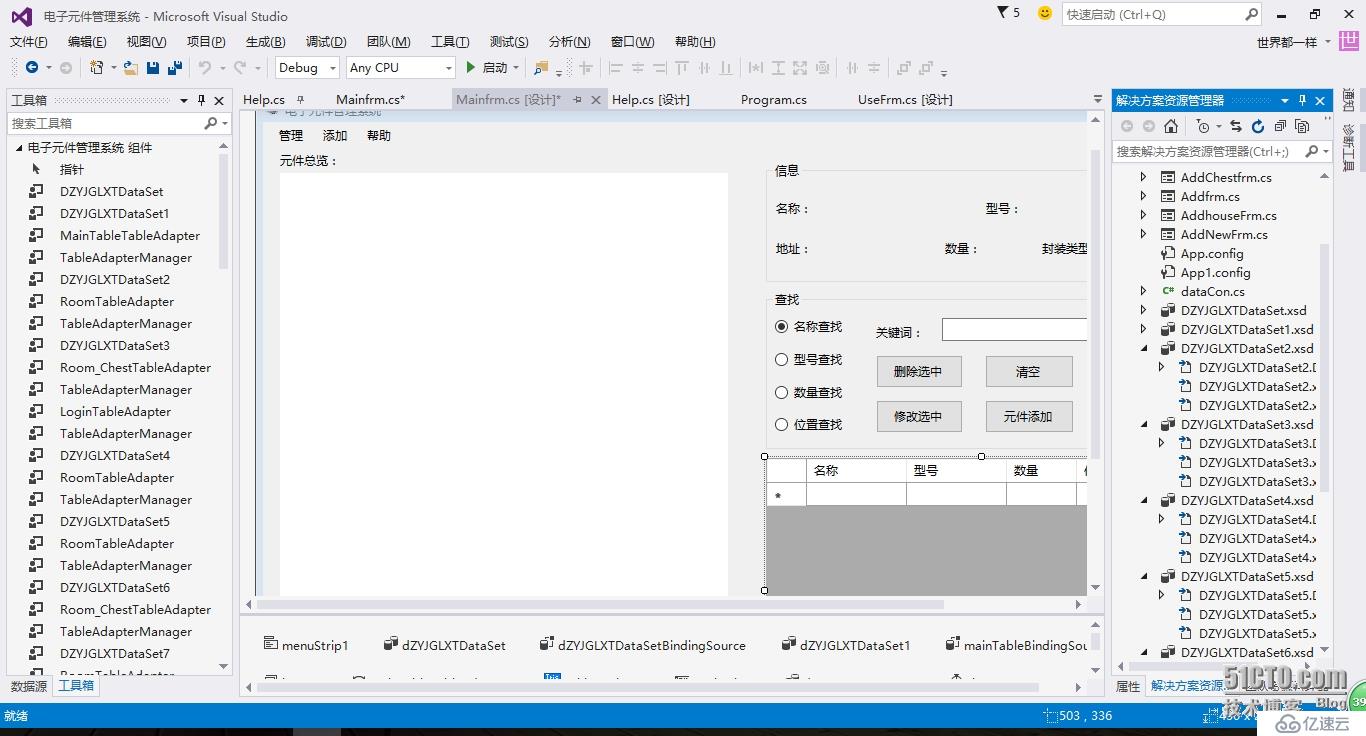The width and height of the screenshot is (1366, 736).
Task: Click the 修改选中 button
Action: tap(919, 416)
